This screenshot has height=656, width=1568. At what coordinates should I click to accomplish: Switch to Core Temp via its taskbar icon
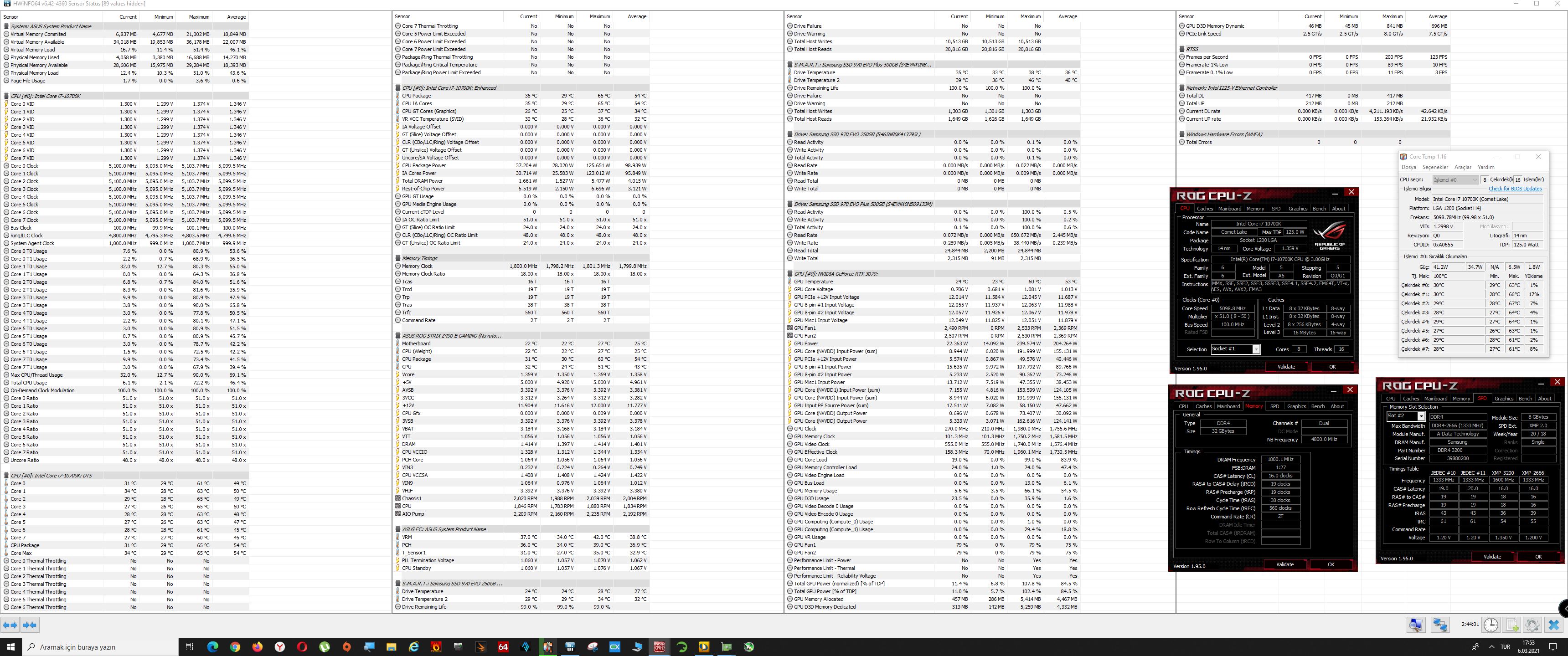tap(547, 647)
